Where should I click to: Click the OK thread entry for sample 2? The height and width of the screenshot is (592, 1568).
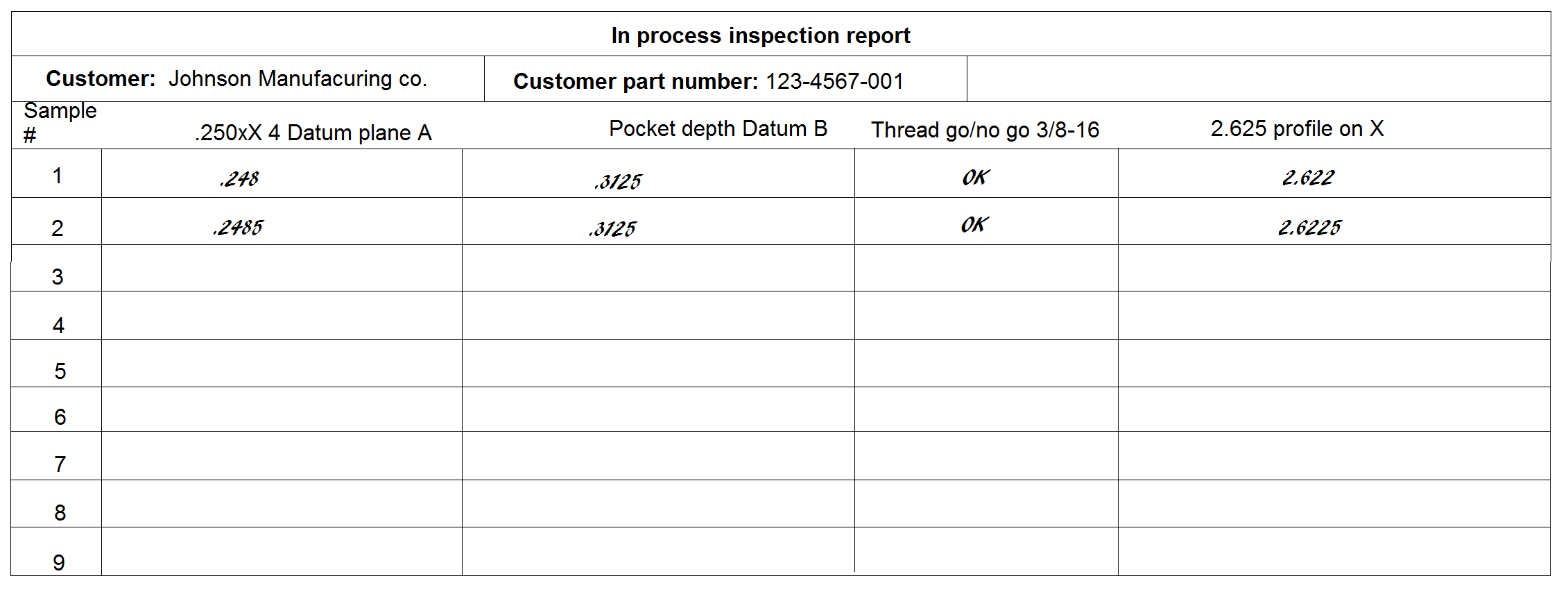tap(974, 225)
